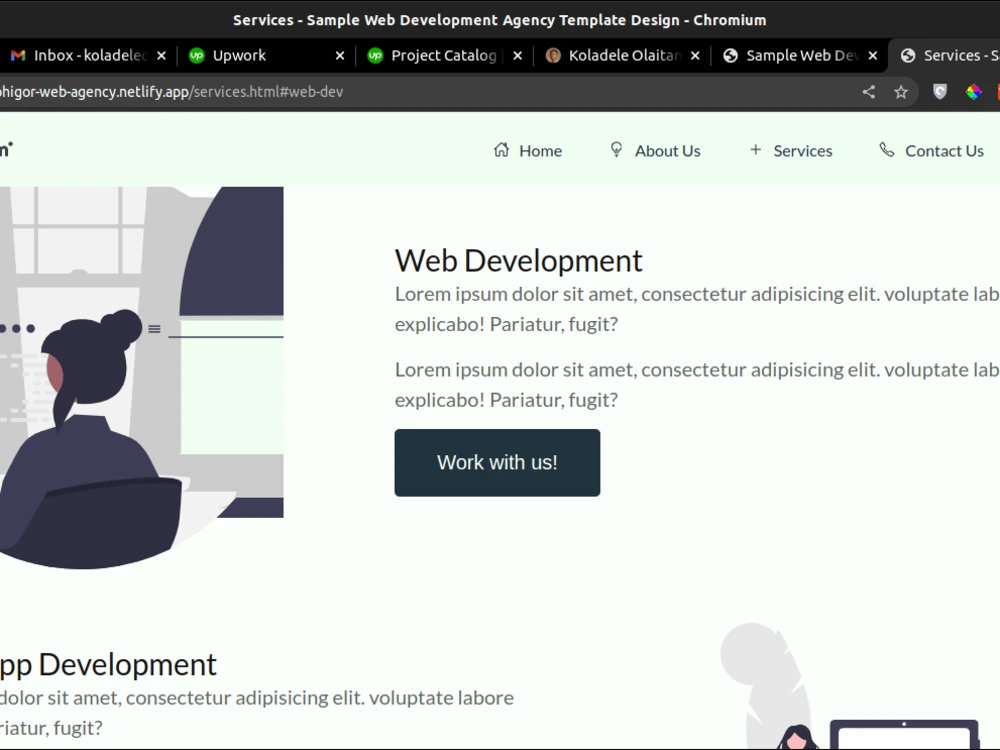This screenshot has width=1000, height=750.
Task: Click the laptop illustration near App Development
Action: tap(904, 735)
